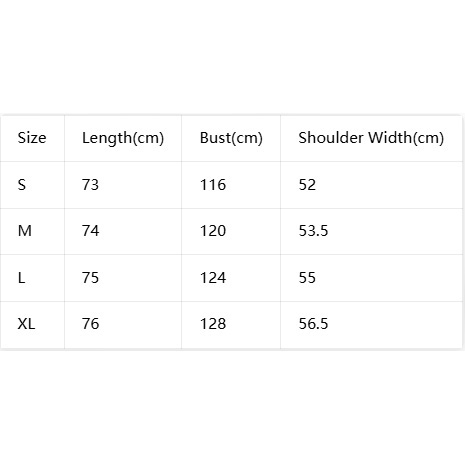Click the length value 76
Image resolution: width=465 pixels, height=465 pixels.
pyautogui.click(x=90, y=324)
